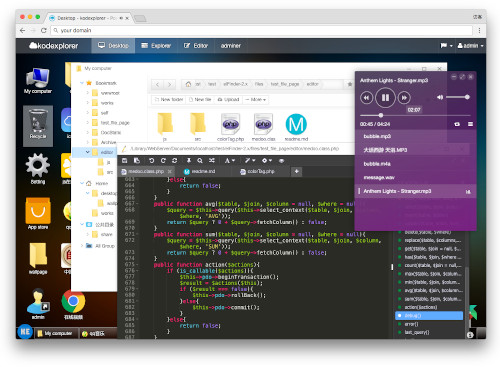Toggle the playlist list icon in the player
This screenshot has height=367, width=500.
(470, 124)
